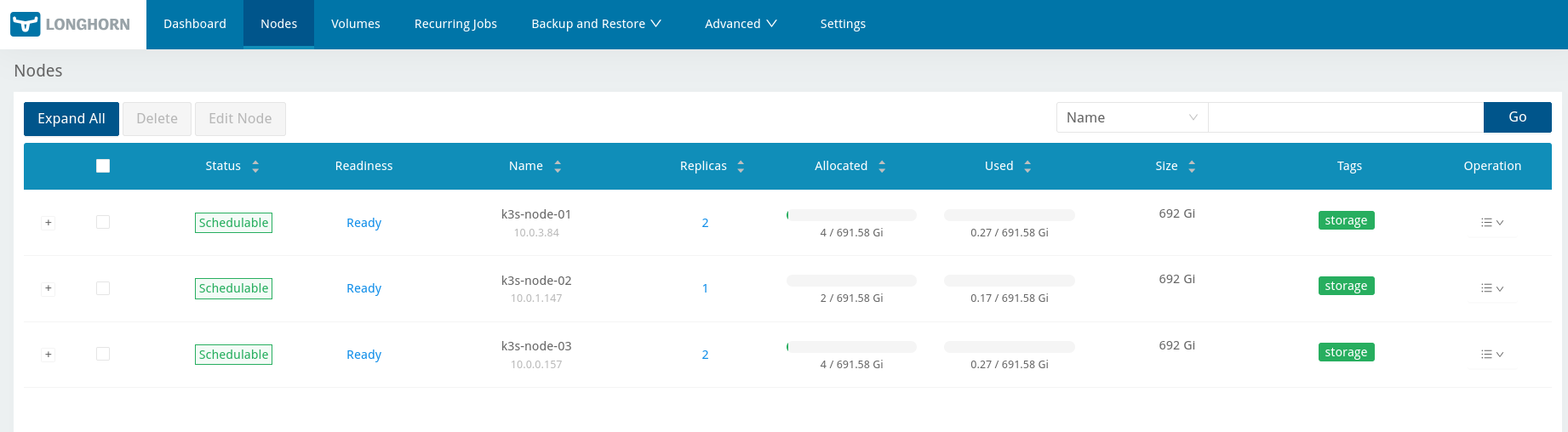Sort by Used column sort icon
This screenshot has height=432, width=1568.
click(x=1027, y=167)
